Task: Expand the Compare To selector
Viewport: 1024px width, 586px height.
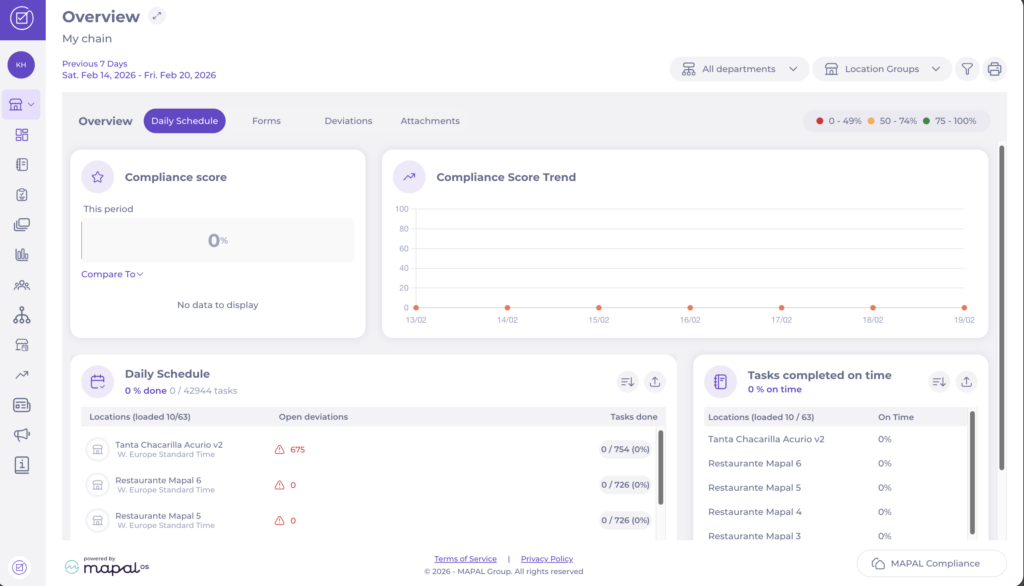Action: point(112,274)
